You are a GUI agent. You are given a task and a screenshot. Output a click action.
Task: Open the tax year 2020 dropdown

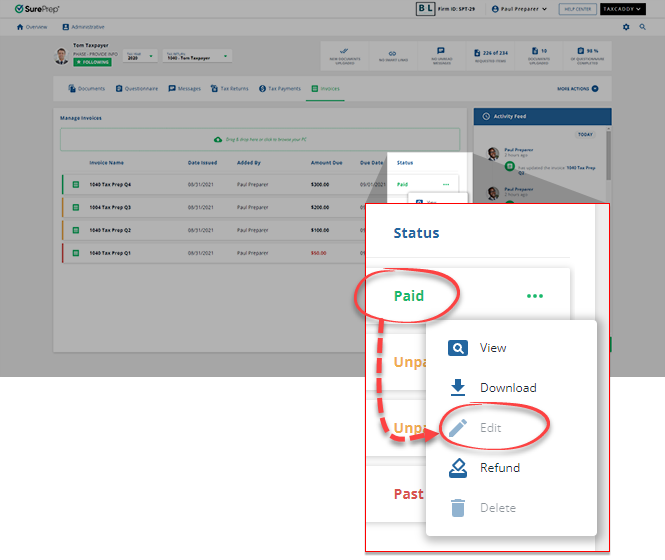(140, 56)
